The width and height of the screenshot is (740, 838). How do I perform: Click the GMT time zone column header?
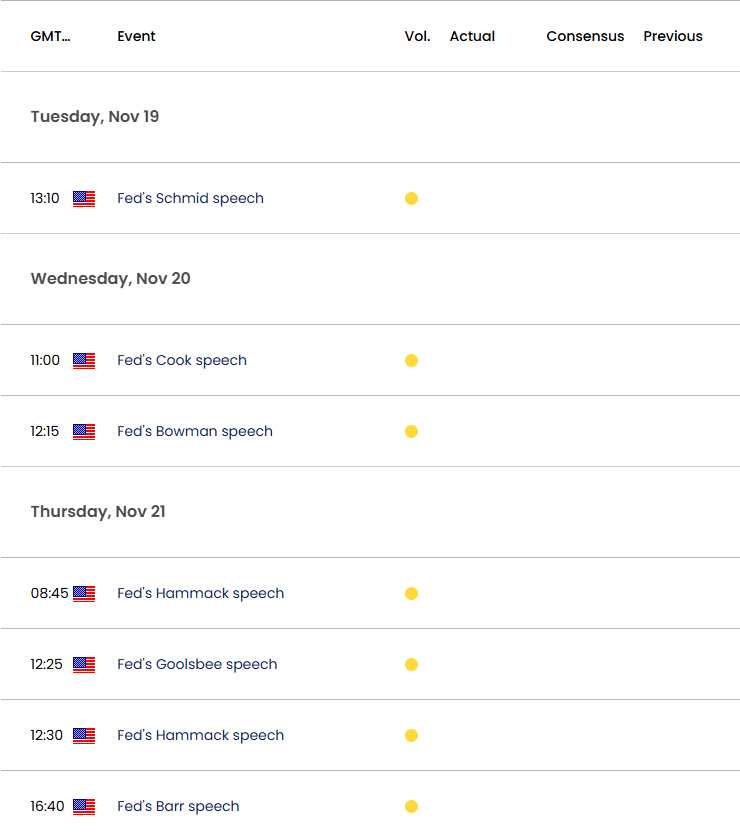(x=50, y=36)
